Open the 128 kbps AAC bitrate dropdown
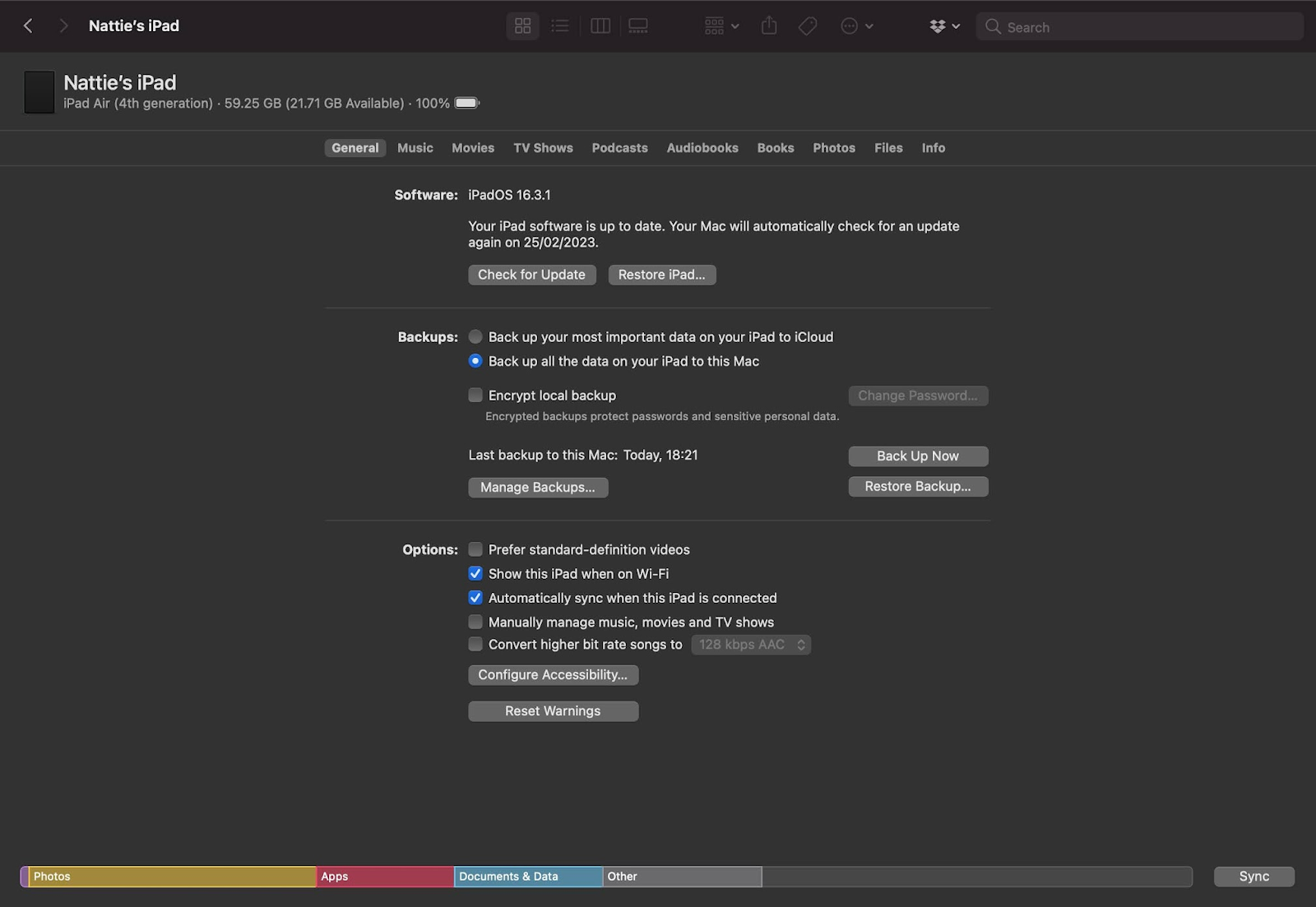Viewport: 1316px width, 907px height. point(751,645)
